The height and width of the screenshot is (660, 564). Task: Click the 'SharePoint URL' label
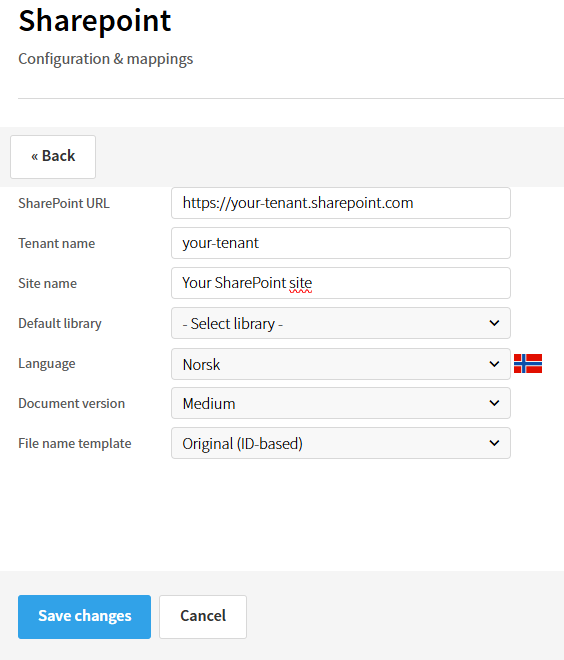click(64, 203)
